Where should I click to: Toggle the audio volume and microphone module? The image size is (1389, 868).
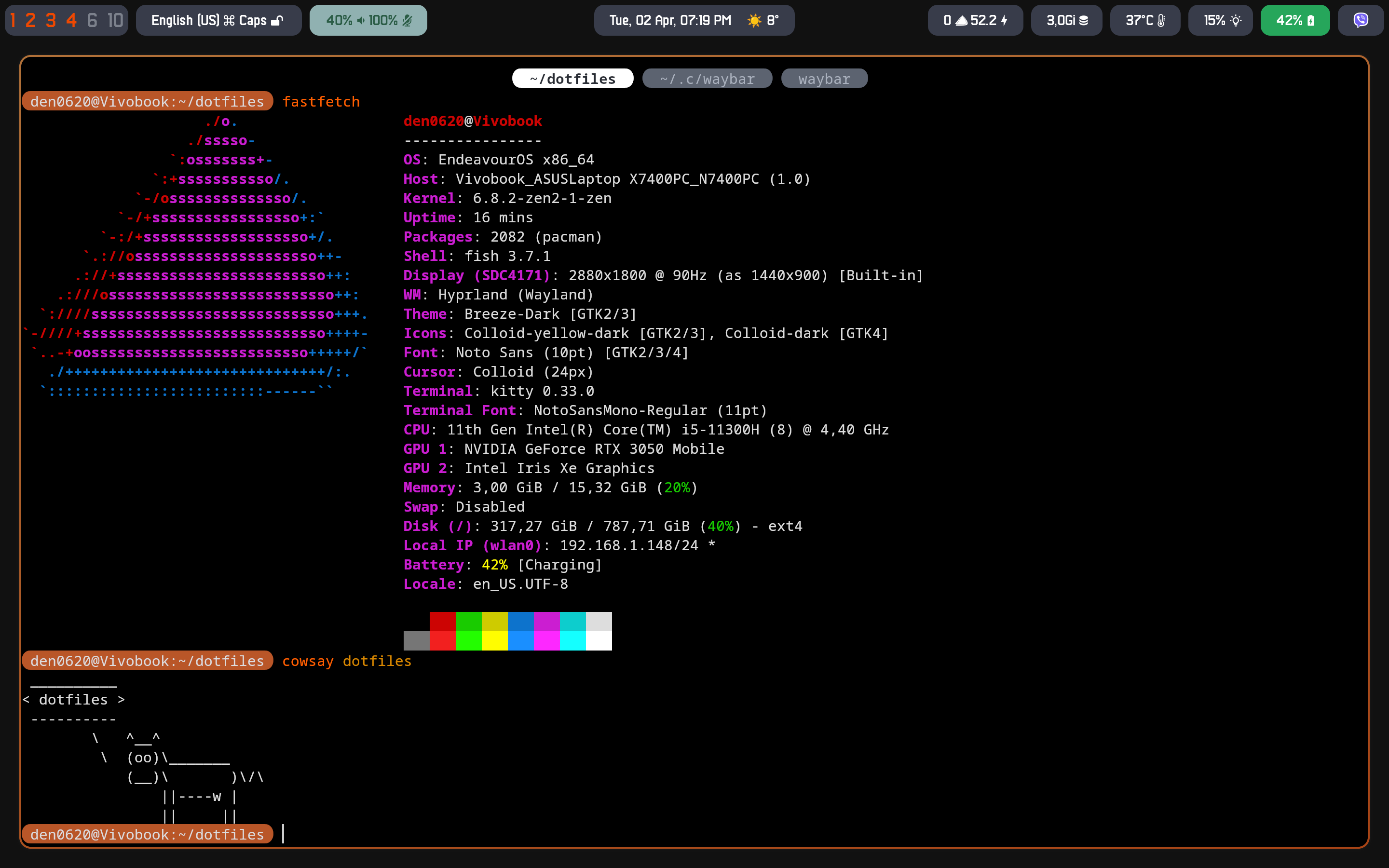tap(368, 21)
